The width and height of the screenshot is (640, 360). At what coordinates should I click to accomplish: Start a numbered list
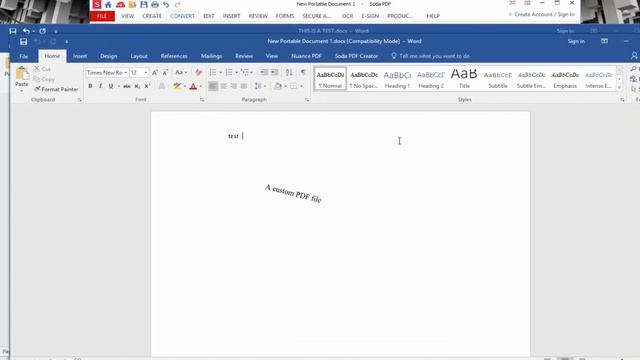tap(229, 72)
